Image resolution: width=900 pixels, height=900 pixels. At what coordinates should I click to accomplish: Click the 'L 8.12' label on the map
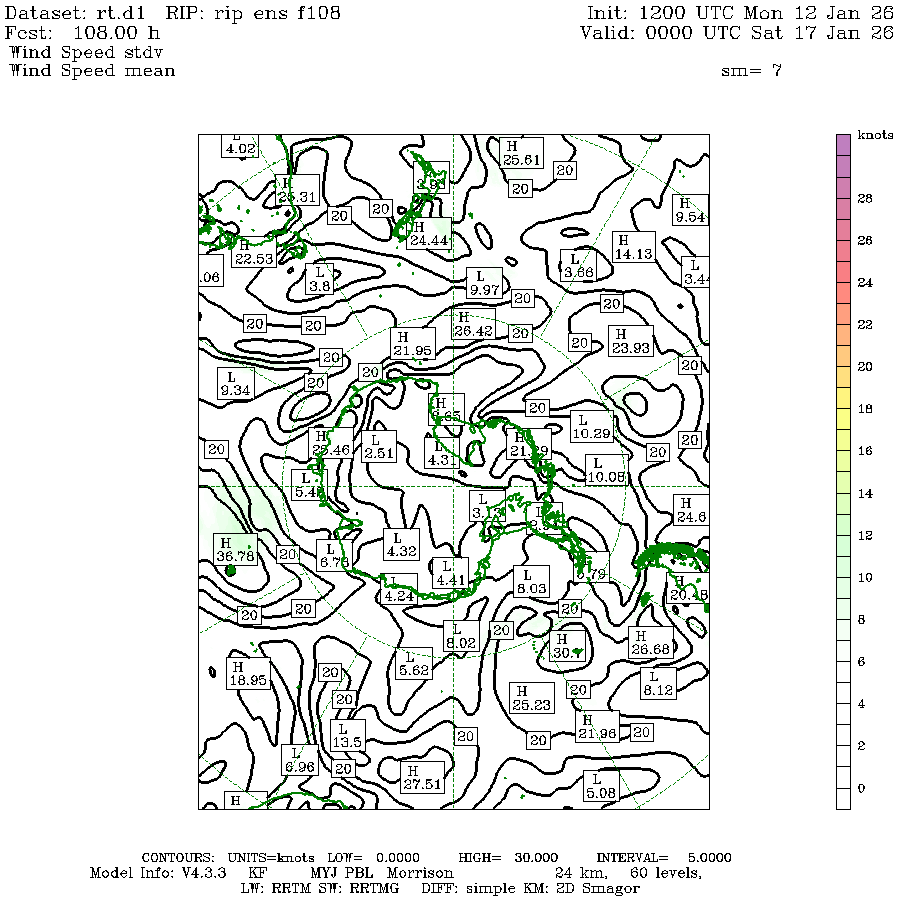click(x=658, y=683)
